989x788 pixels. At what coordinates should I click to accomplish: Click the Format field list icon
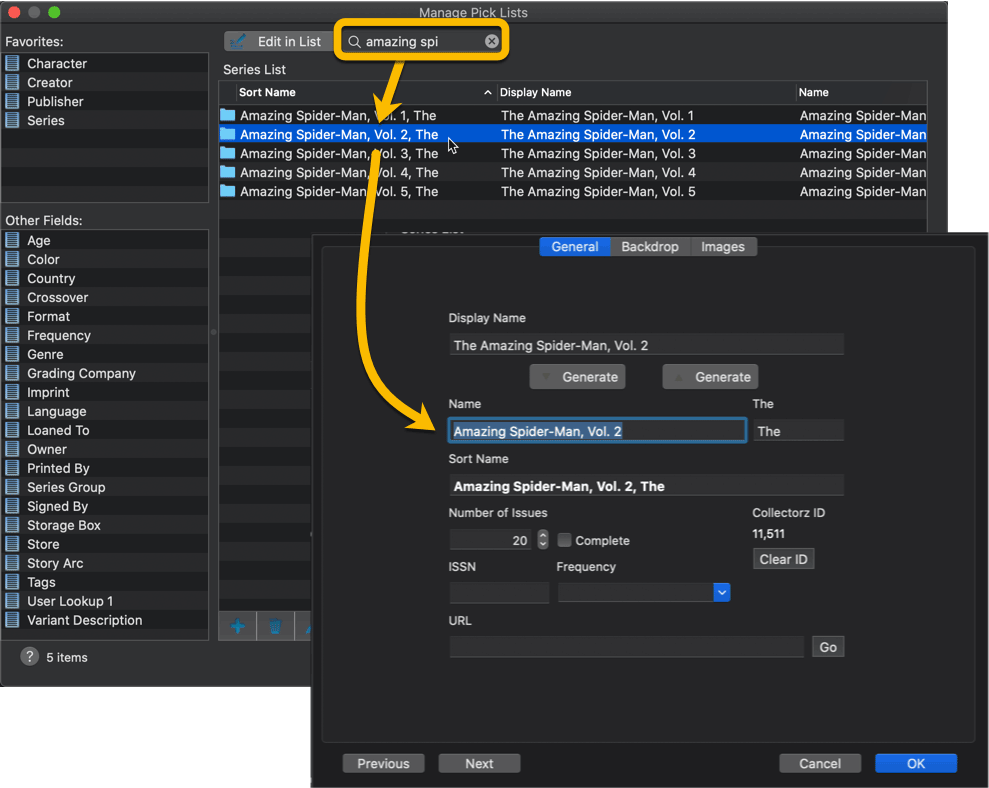coord(12,316)
